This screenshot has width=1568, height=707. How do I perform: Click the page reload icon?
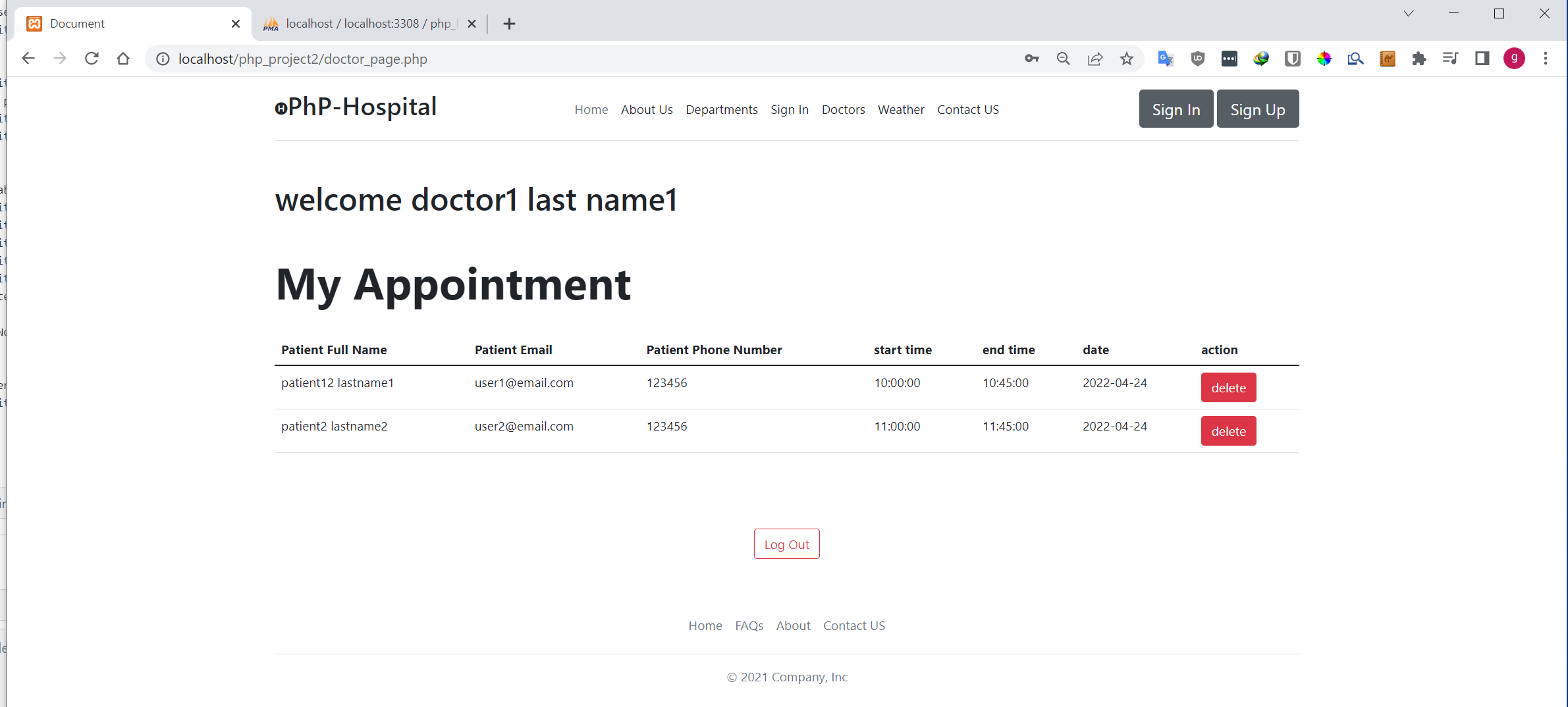pos(92,59)
